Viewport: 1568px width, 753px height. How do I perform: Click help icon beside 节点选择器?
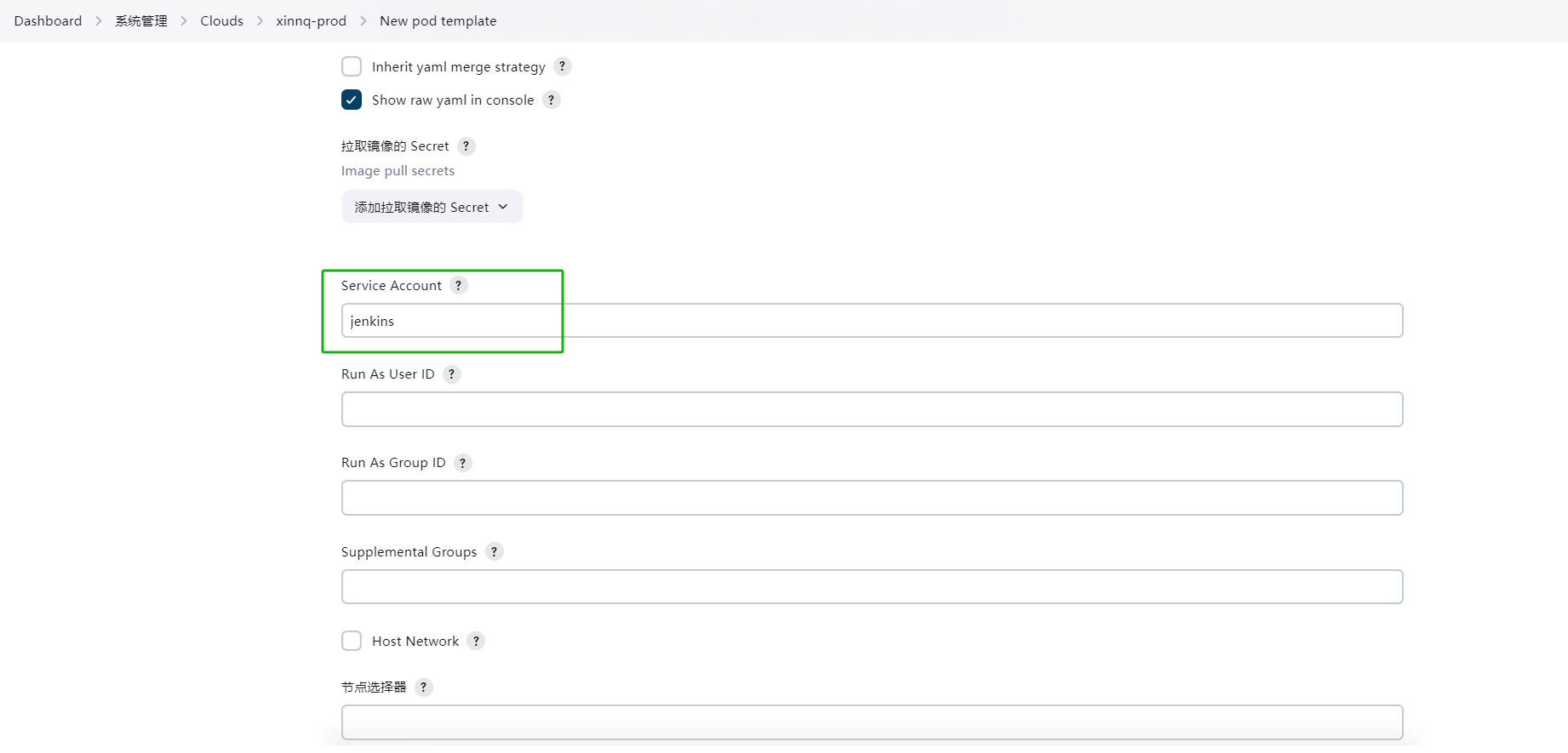(x=424, y=687)
